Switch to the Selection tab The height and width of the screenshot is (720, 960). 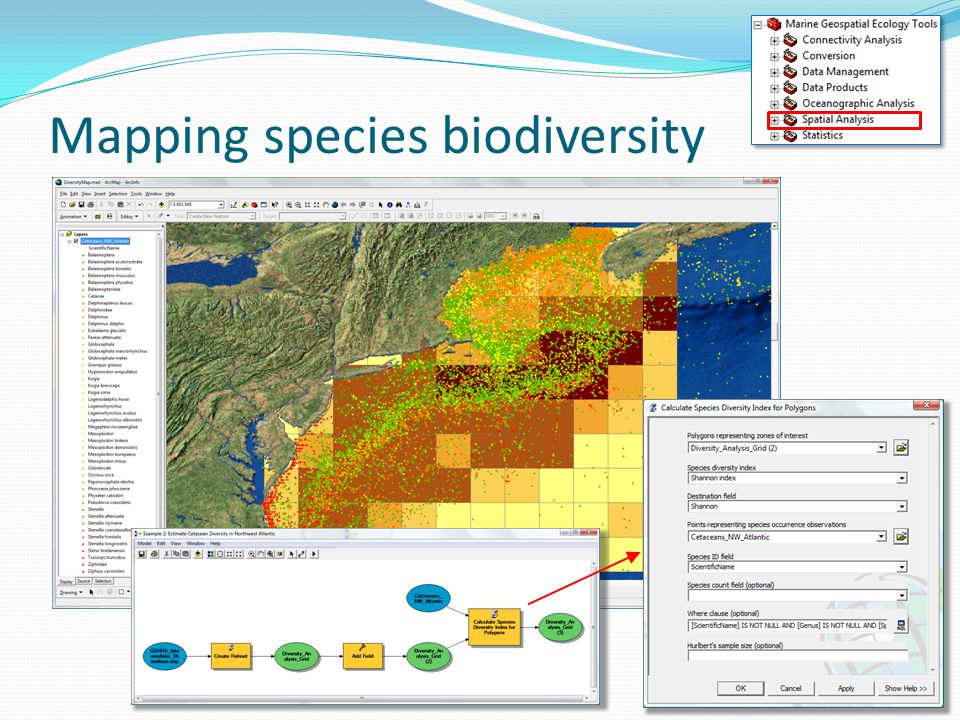[103, 581]
